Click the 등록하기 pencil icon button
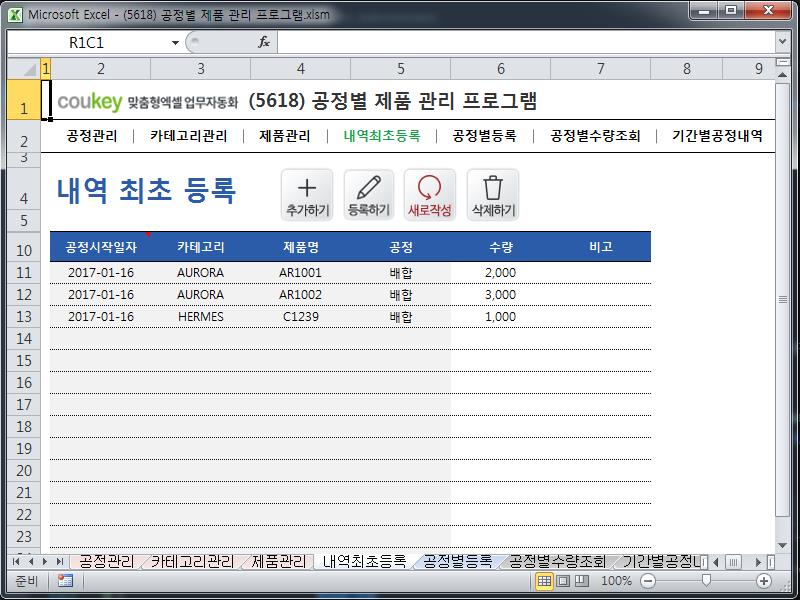This screenshot has width=800, height=600. (x=369, y=195)
